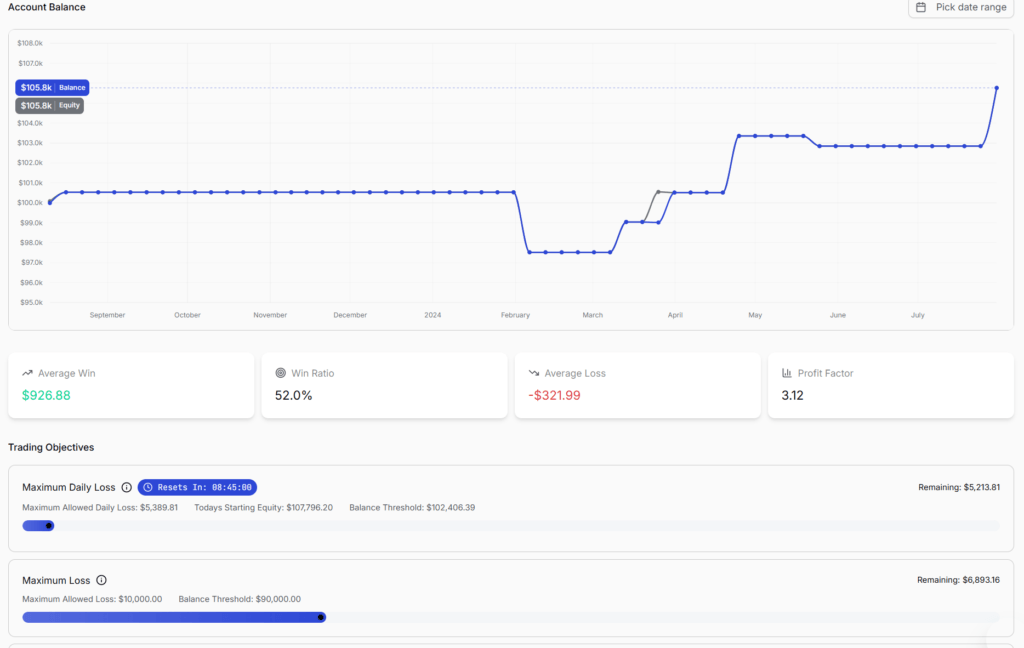
Task: Click the Maximum Loss progress bar handle
Action: [x=321, y=617]
